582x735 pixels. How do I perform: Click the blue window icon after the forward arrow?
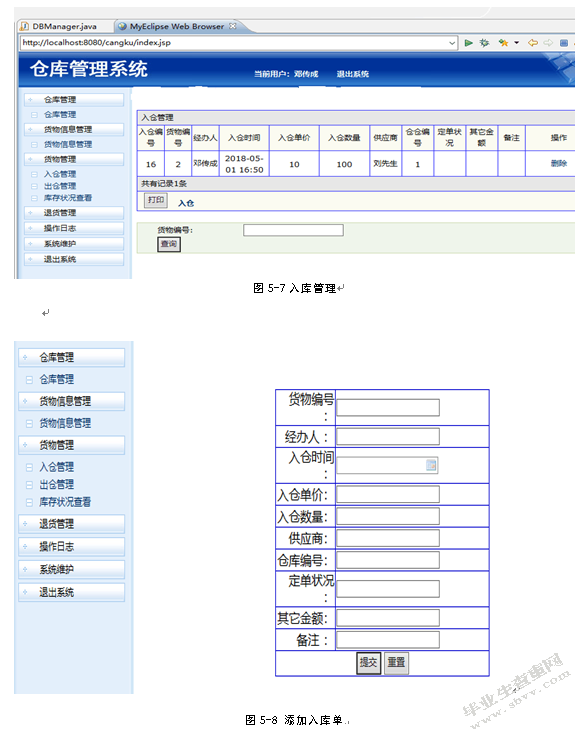click(564, 43)
